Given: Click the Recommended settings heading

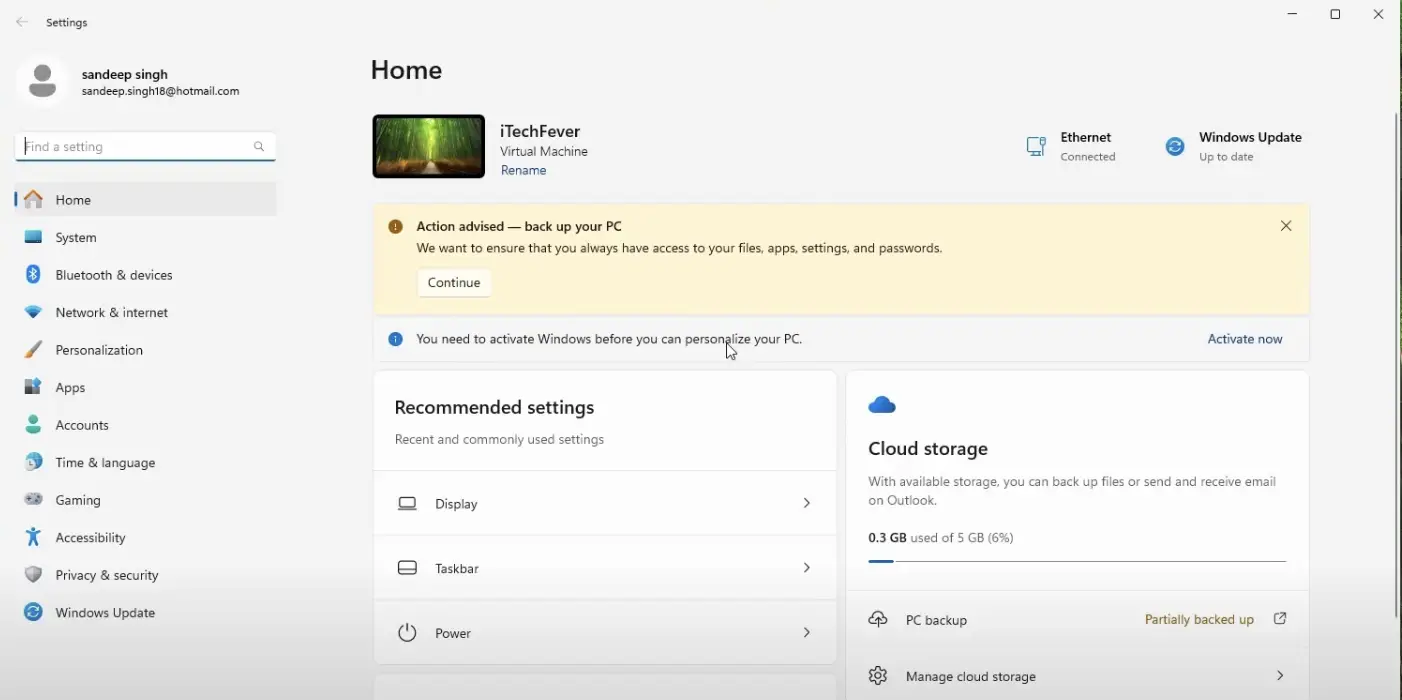Looking at the screenshot, I should coord(494,408).
